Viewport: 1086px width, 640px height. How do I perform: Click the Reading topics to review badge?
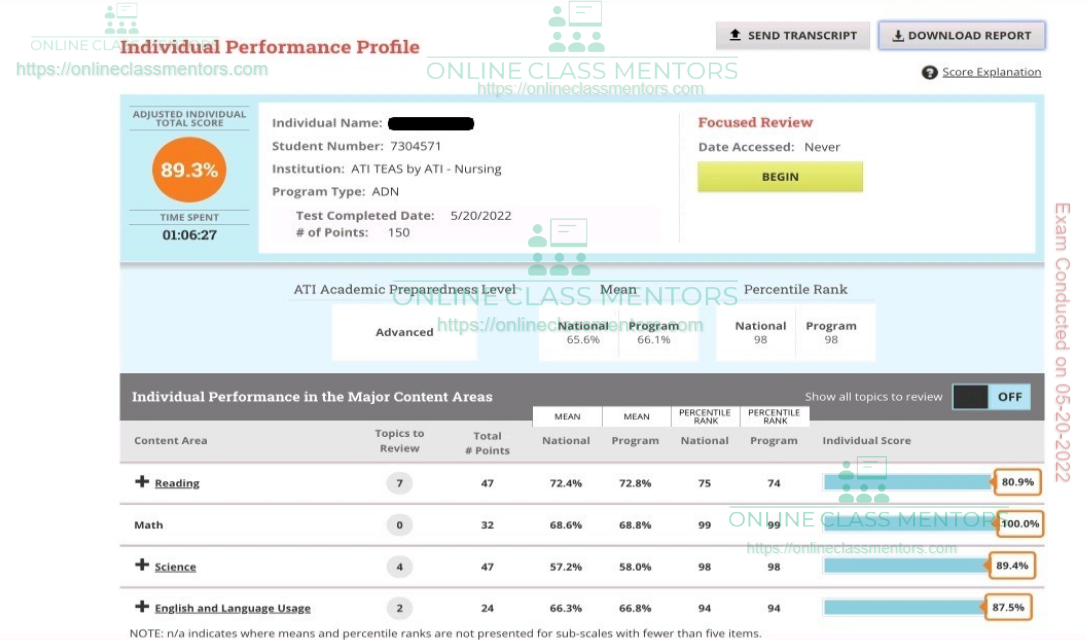[x=399, y=483]
